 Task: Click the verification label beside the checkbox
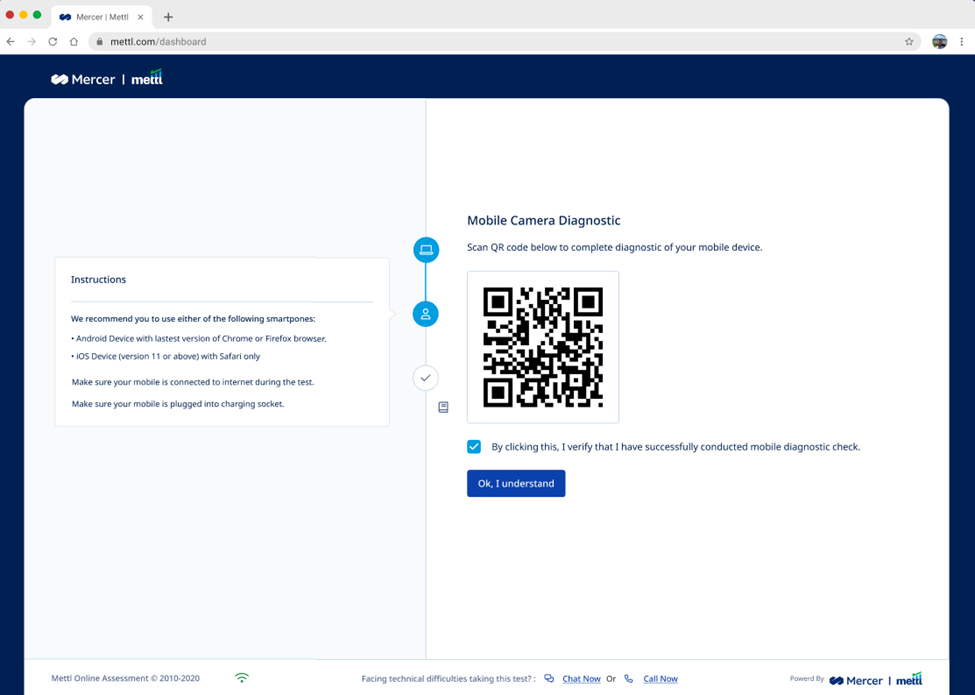(x=676, y=446)
